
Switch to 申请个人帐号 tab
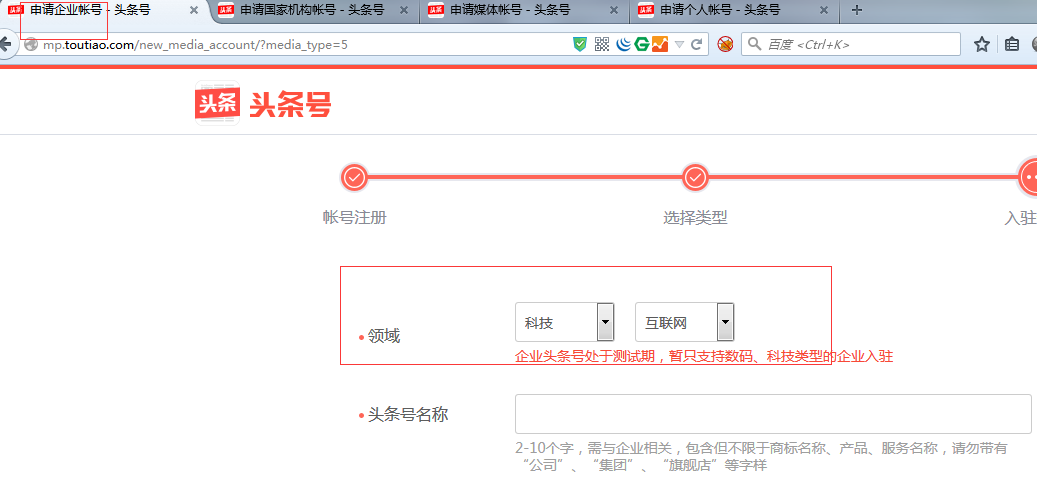click(721, 11)
